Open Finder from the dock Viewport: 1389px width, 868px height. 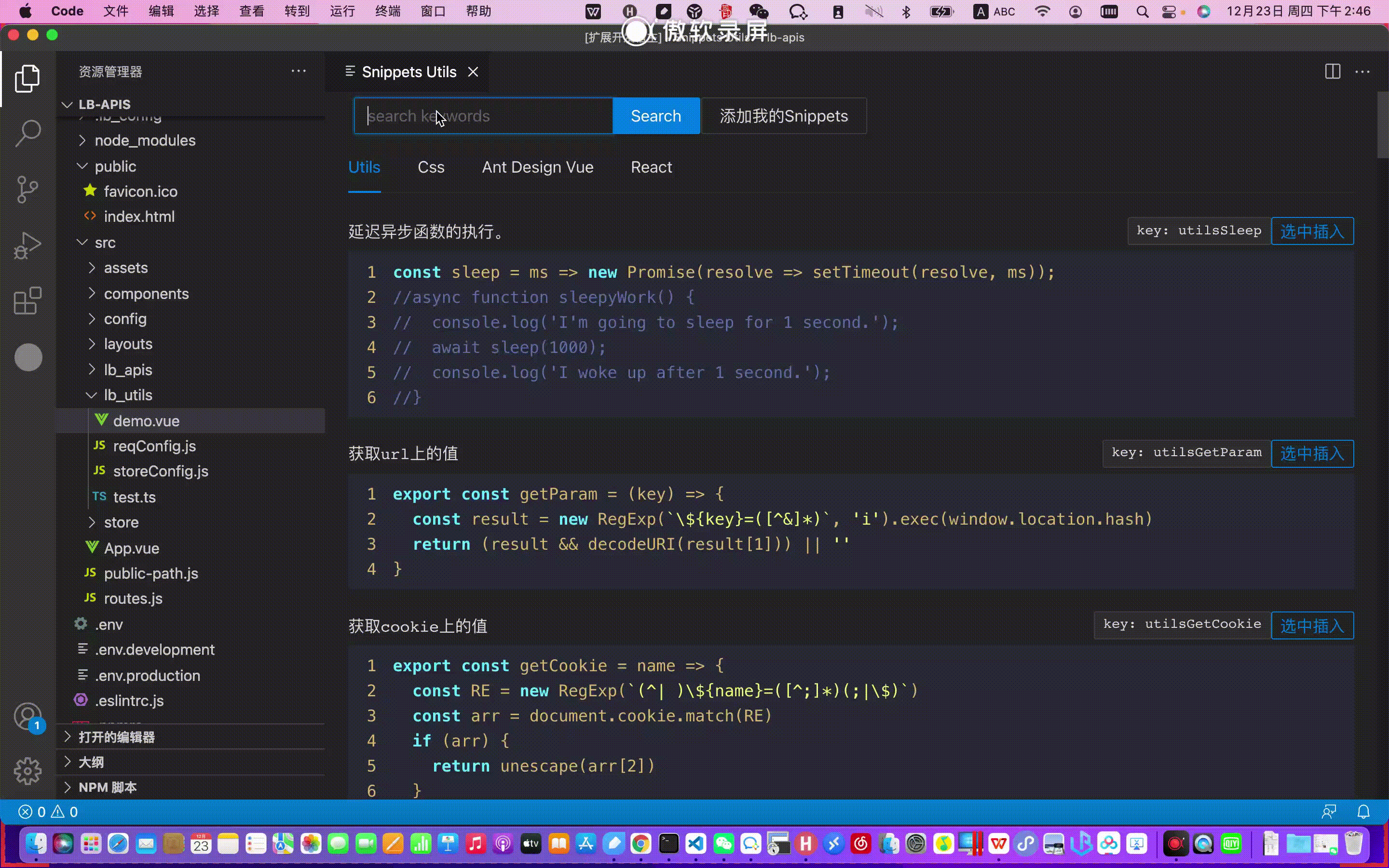pos(36,843)
